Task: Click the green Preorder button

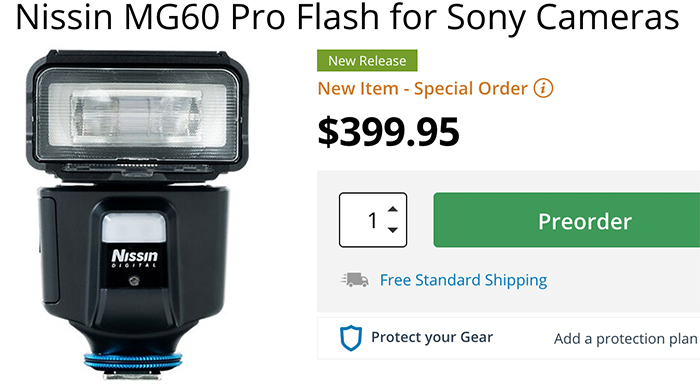Action: [567, 220]
